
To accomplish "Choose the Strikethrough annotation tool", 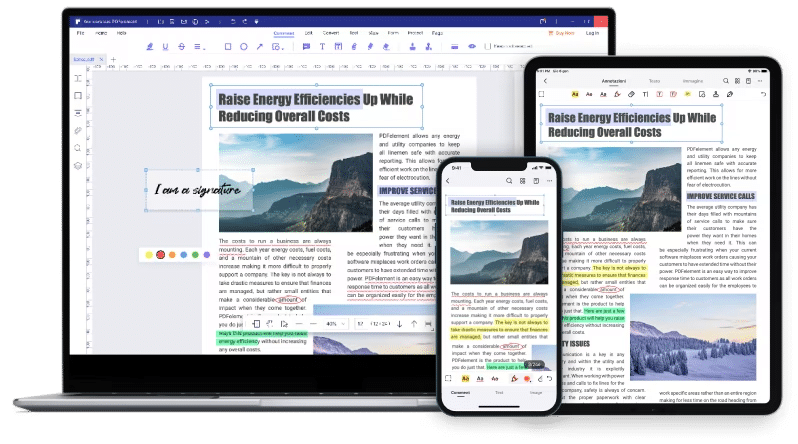I will coord(183,46).
